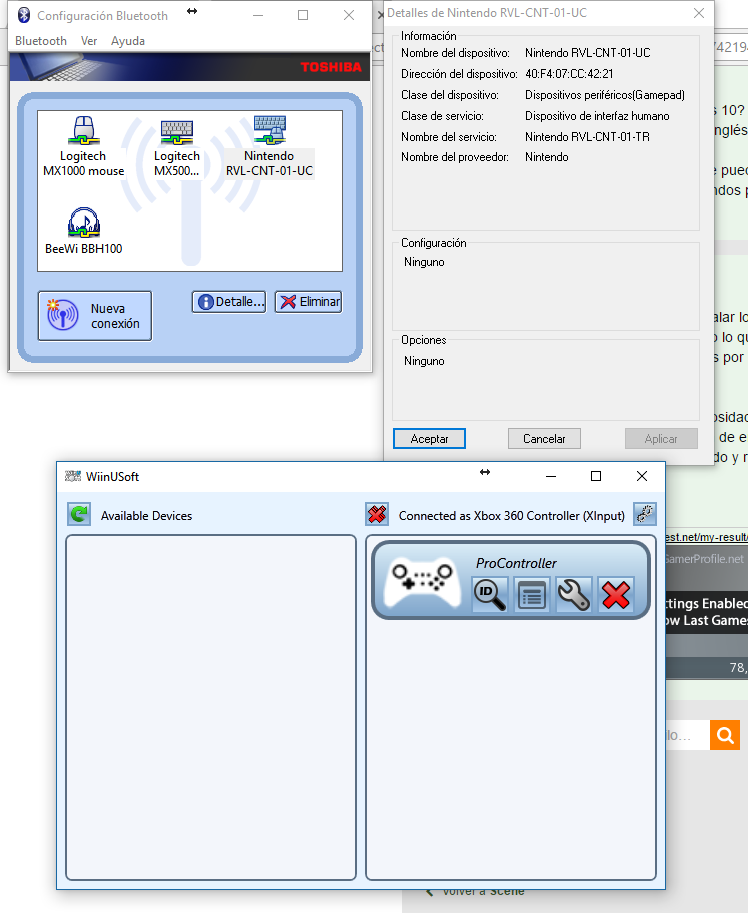Click the ProController gamepad image

coord(423,581)
